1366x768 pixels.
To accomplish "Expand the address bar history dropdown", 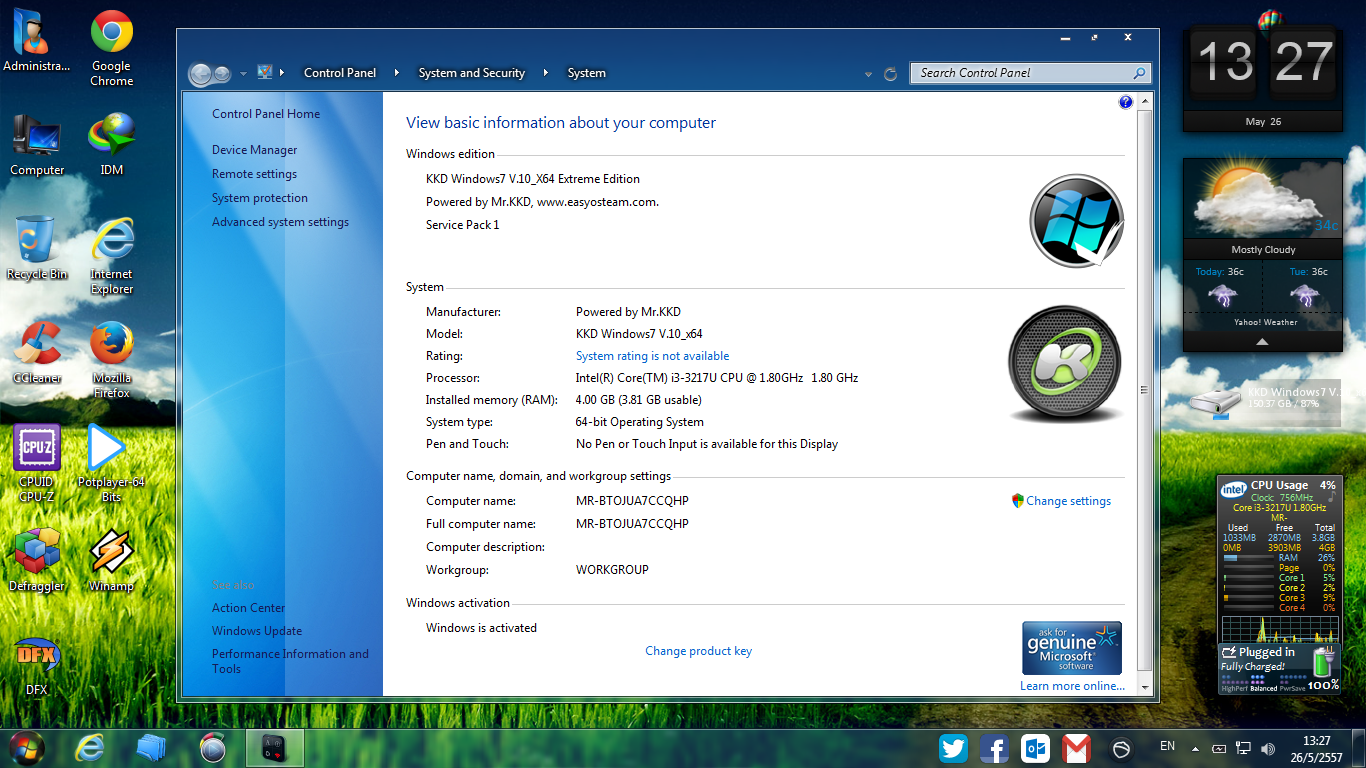I will [868, 74].
